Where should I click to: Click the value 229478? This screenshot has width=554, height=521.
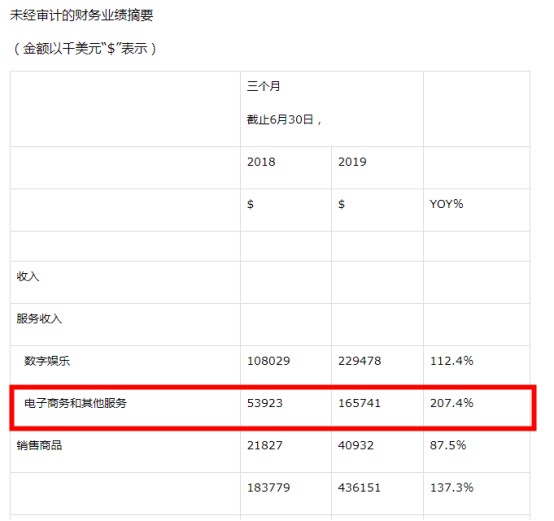pyautogui.click(x=360, y=361)
